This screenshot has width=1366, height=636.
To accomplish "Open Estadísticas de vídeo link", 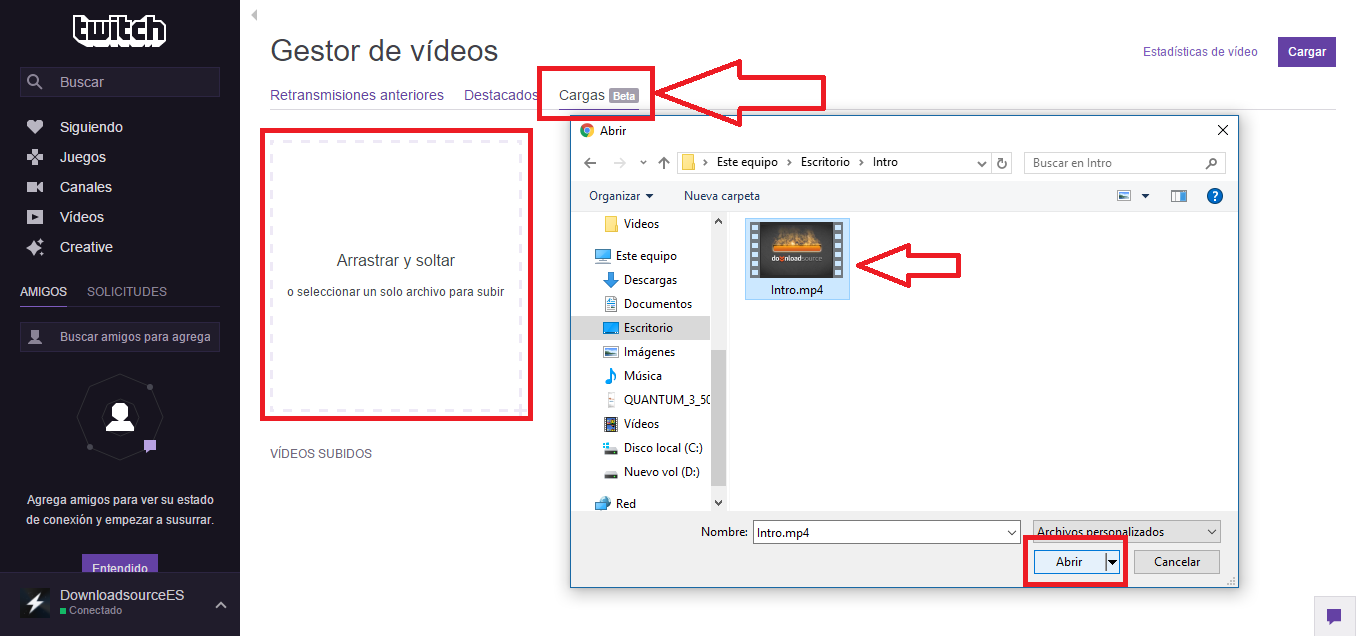I will click(1200, 52).
